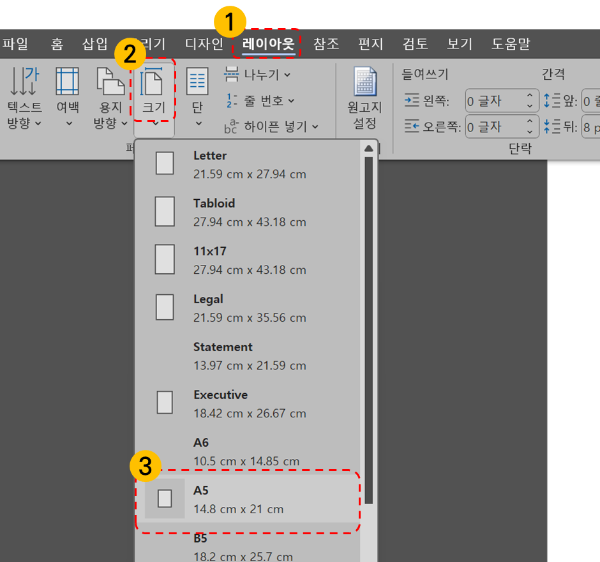The width and height of the screenshot is (600, 562).
Task: Click the Legal paper thumbnail icon
Action: point(165,307)
